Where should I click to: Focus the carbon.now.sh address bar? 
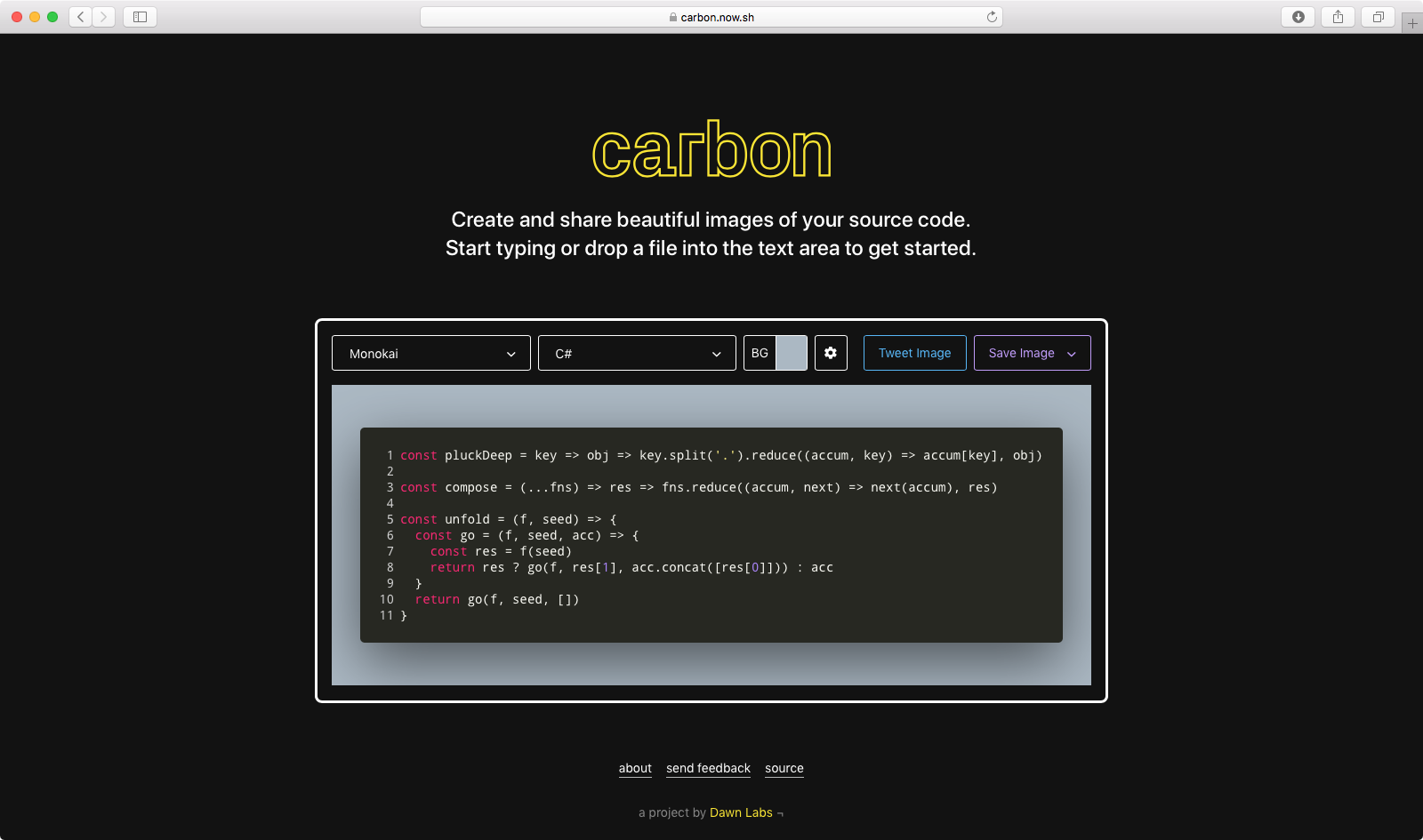pos(711,17)
